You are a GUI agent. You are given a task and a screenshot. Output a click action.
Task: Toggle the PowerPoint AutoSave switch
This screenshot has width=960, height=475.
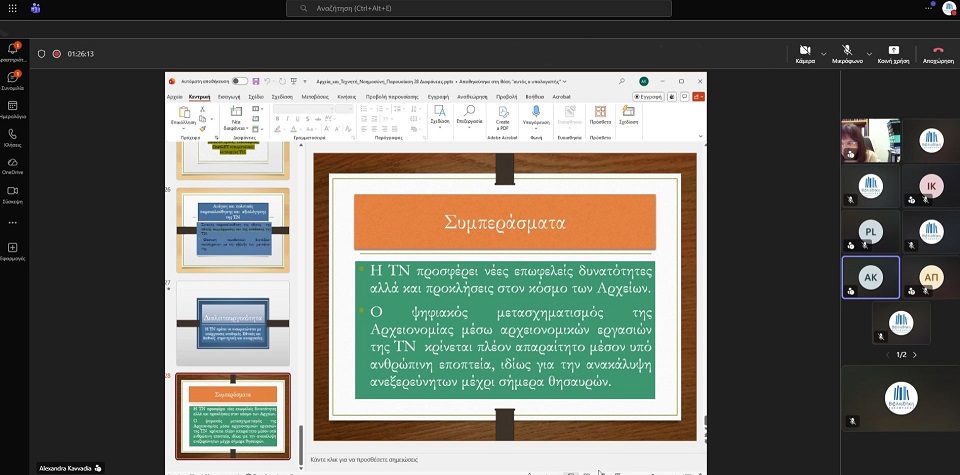pyautogui.click(x=240, y=81)
